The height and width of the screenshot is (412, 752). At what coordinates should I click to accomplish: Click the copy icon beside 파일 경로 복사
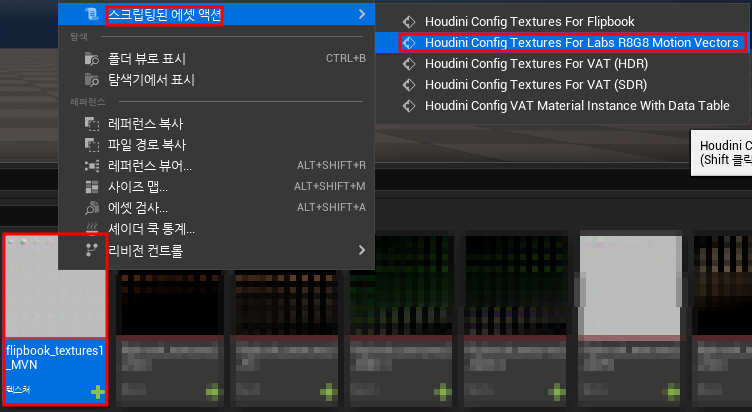tap(92, 145)
